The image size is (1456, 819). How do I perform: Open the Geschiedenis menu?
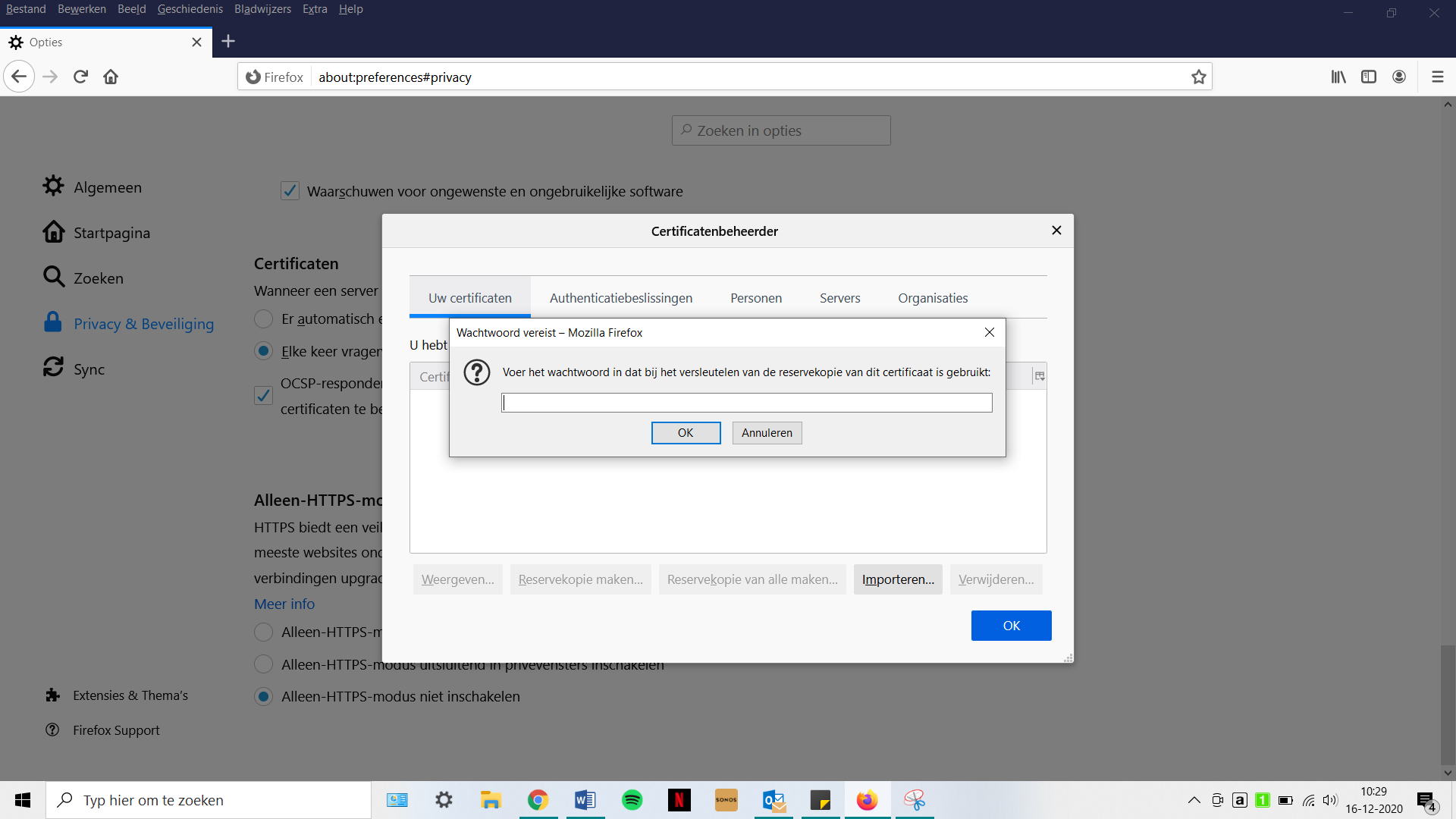190,9
